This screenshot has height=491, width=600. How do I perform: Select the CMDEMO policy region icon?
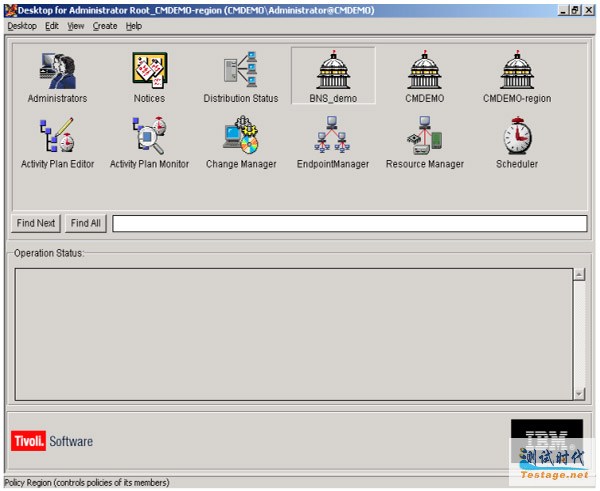[x=424, y=72]
